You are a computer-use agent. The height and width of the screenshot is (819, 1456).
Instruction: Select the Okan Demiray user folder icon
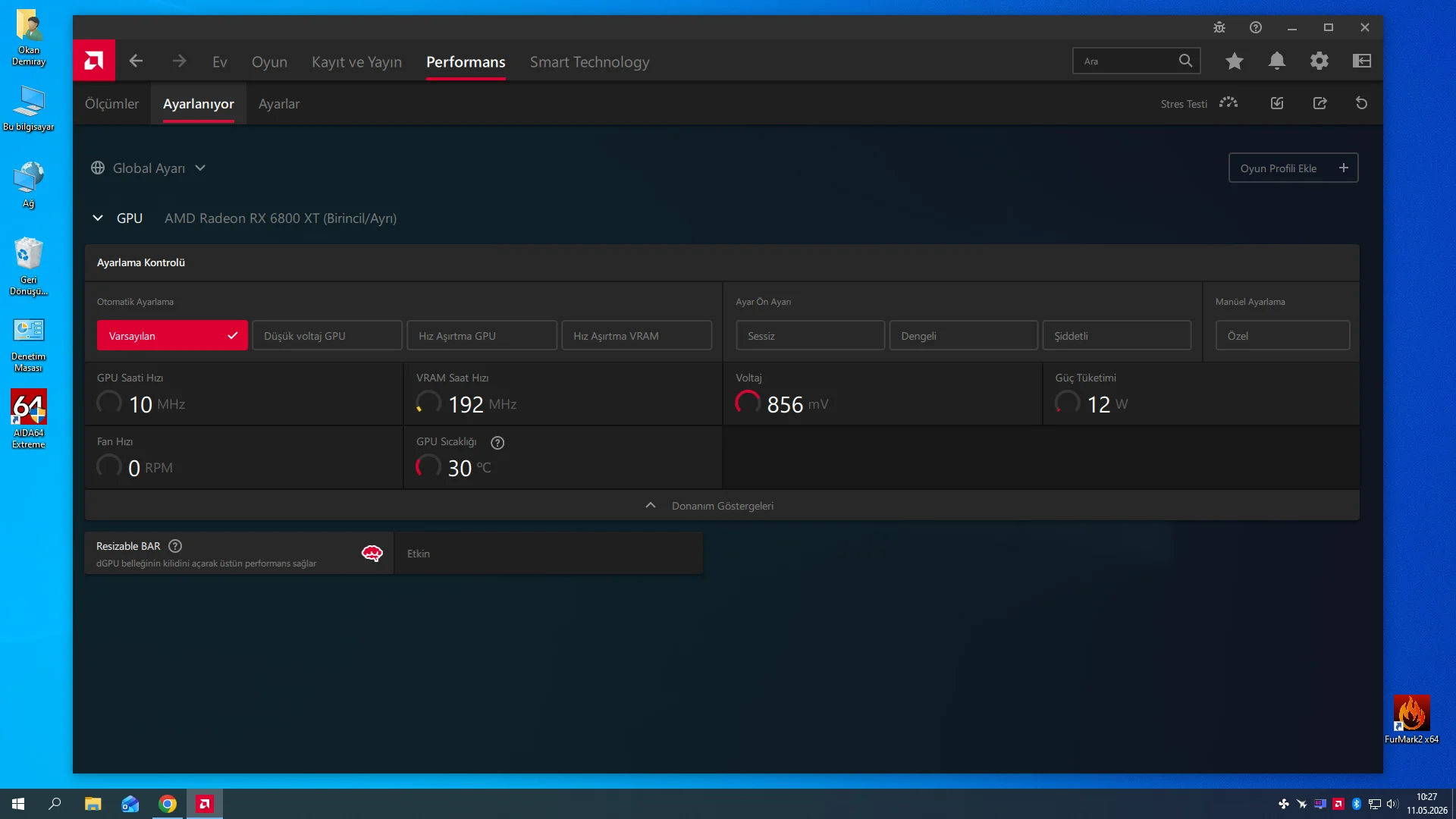click(x=29, y=38)
